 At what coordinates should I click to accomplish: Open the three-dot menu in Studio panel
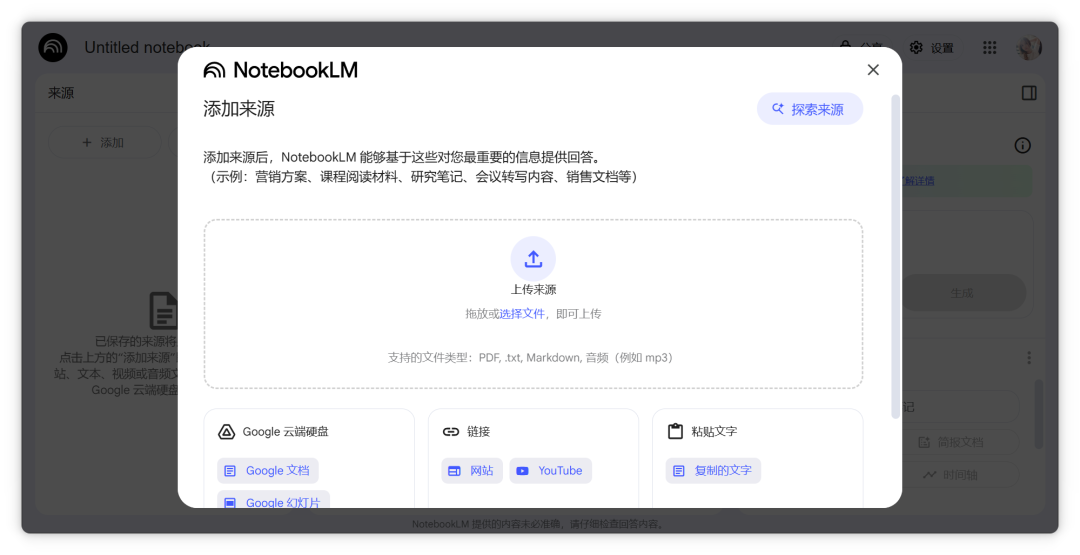coord(1029,357)
